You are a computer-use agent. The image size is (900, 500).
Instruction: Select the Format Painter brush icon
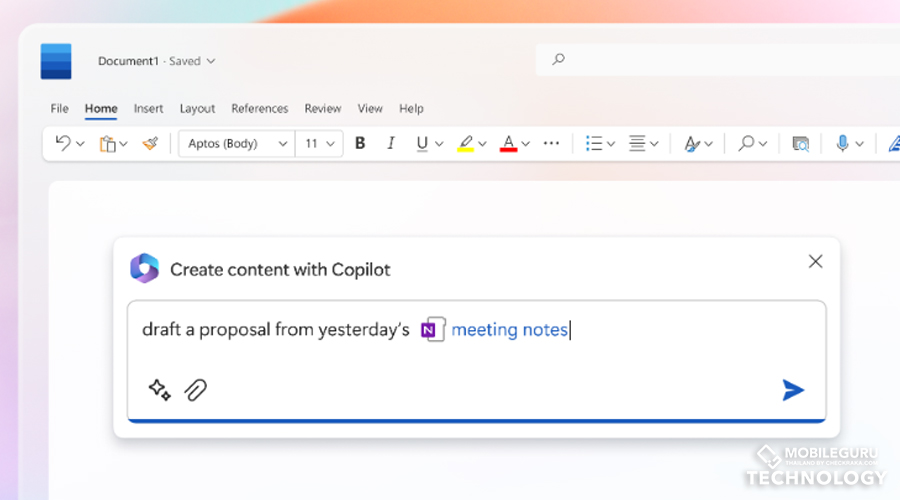(x=150, y=143)
